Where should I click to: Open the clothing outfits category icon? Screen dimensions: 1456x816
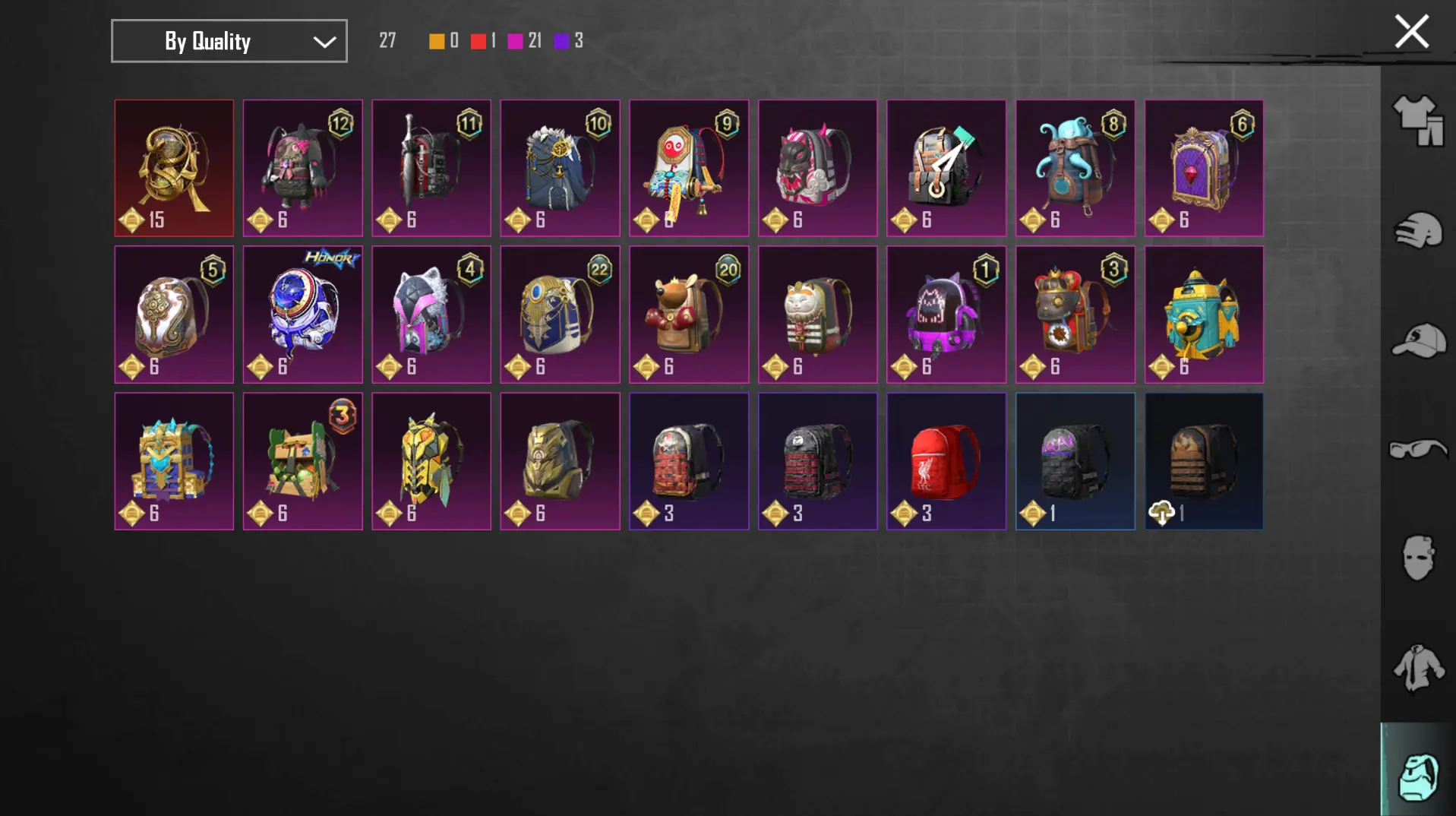point(1417,120)
